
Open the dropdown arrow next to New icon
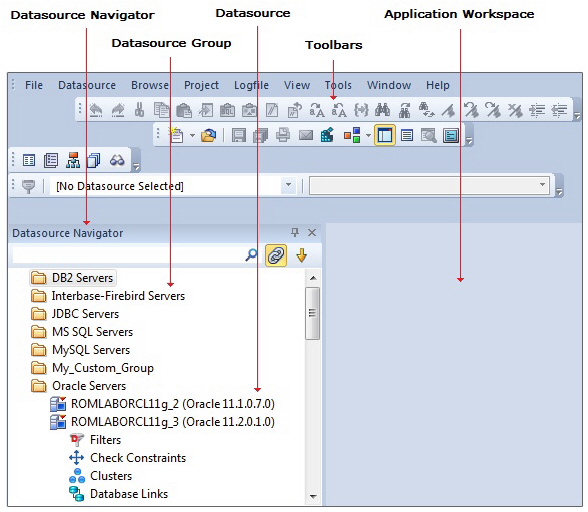pos(192,135)
